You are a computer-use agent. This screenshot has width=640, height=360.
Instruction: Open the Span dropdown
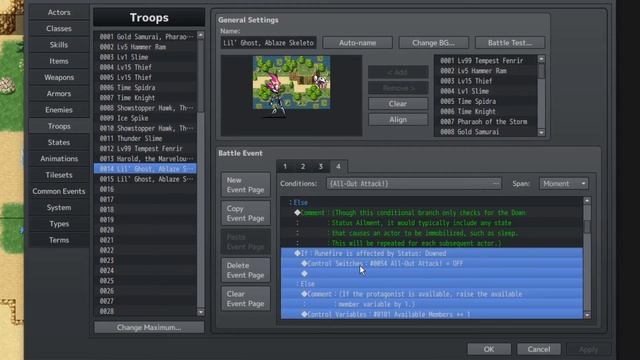(564, 184)
